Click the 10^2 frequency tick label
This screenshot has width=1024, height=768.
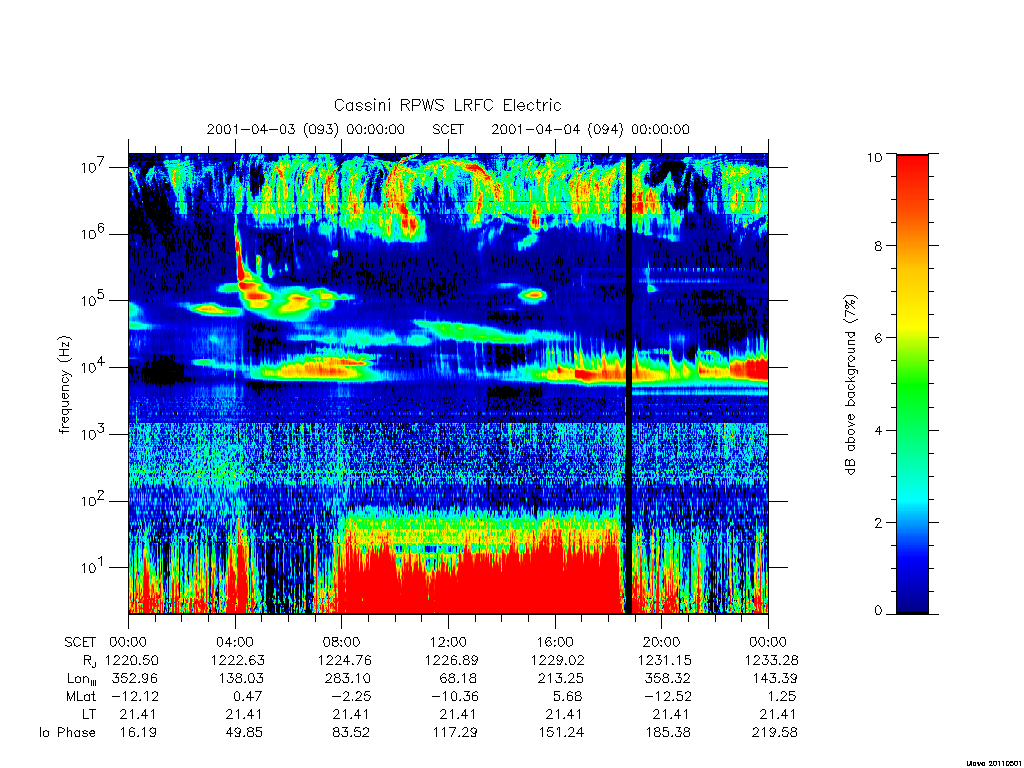[x=94, y=500]
